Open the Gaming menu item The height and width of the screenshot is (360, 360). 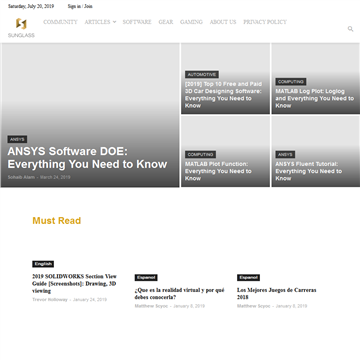pos(191,22)
